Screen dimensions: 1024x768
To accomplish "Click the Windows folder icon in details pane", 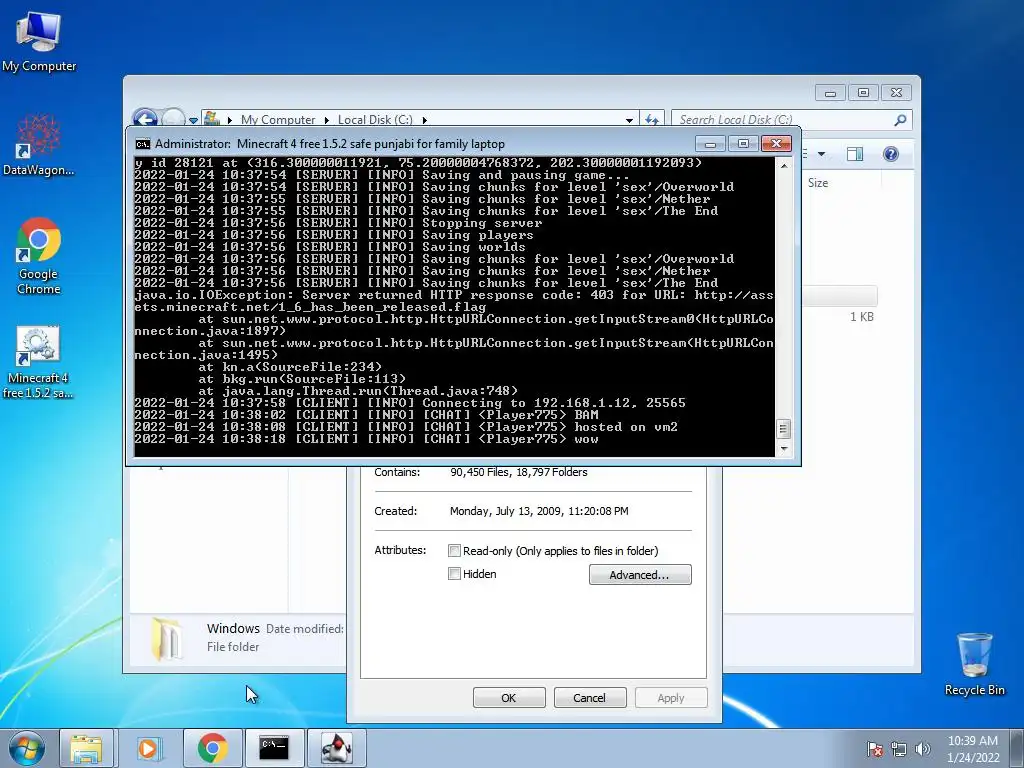I will click(167, 639).
